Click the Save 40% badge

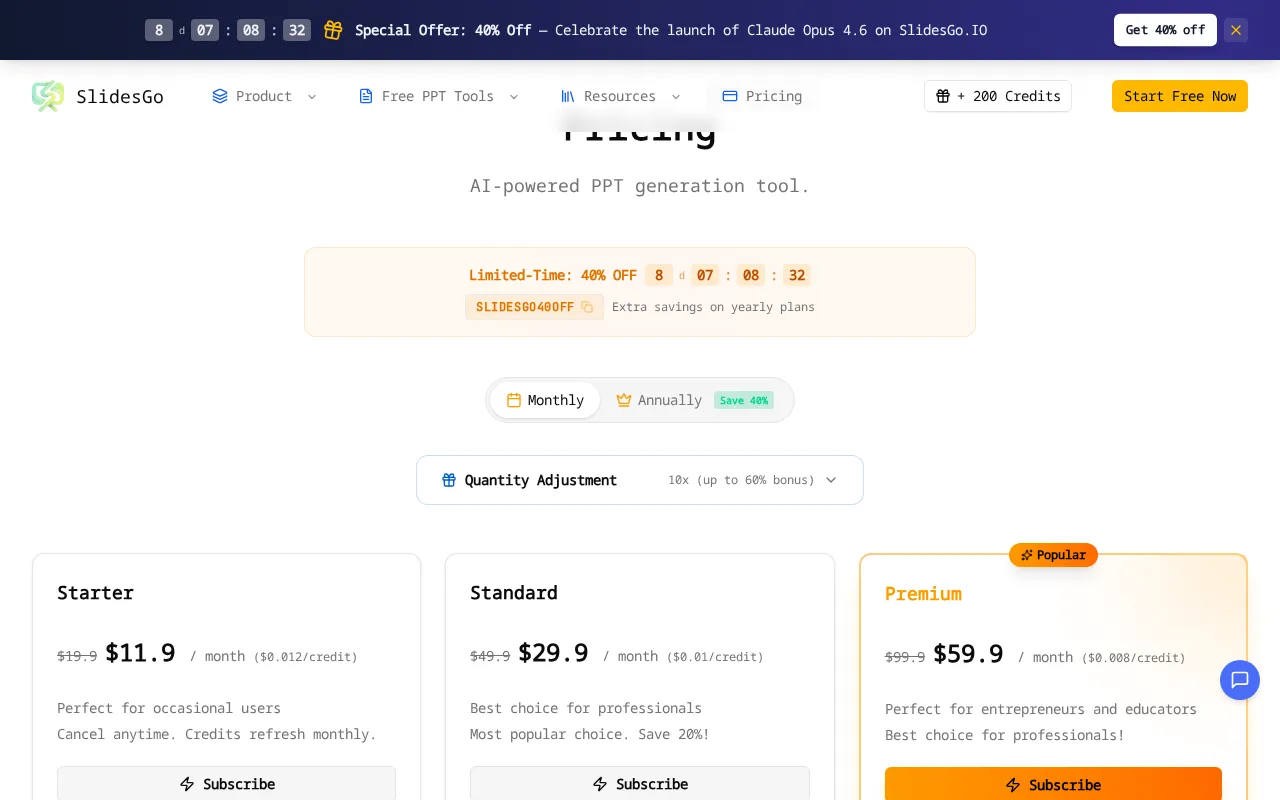point(744,400)
